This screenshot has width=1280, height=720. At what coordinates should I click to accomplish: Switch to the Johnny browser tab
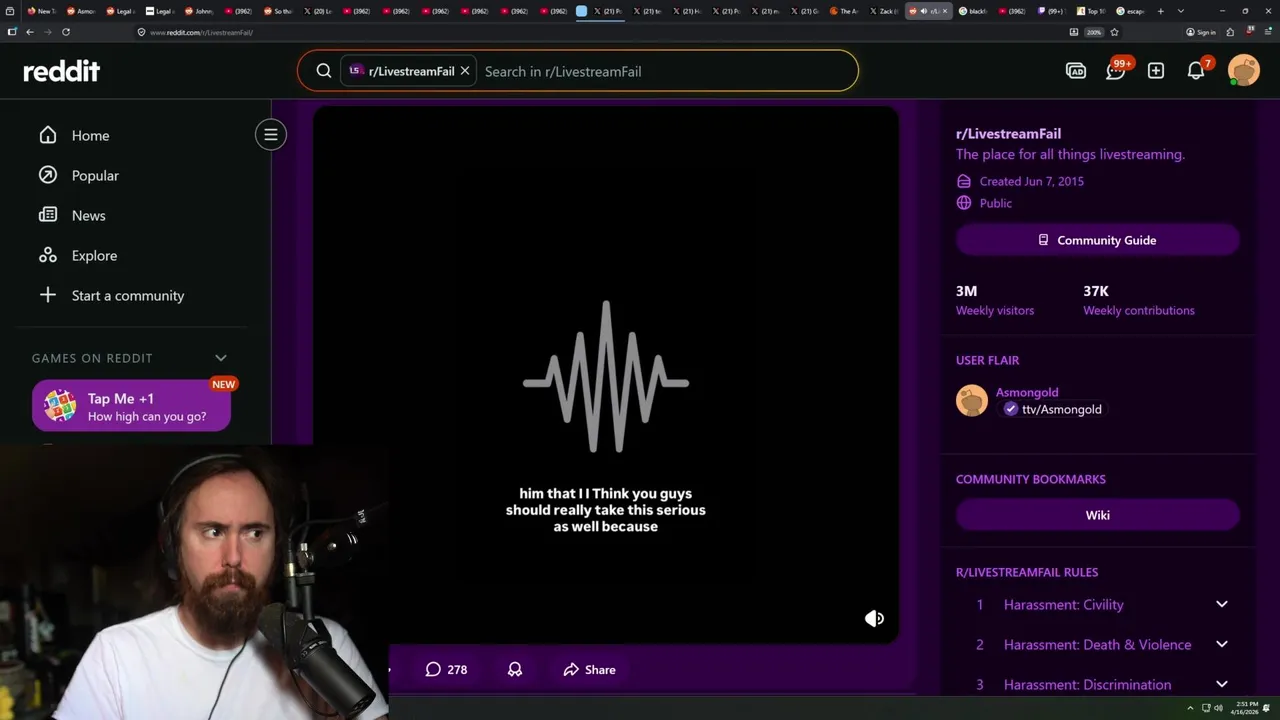point(198,11)
